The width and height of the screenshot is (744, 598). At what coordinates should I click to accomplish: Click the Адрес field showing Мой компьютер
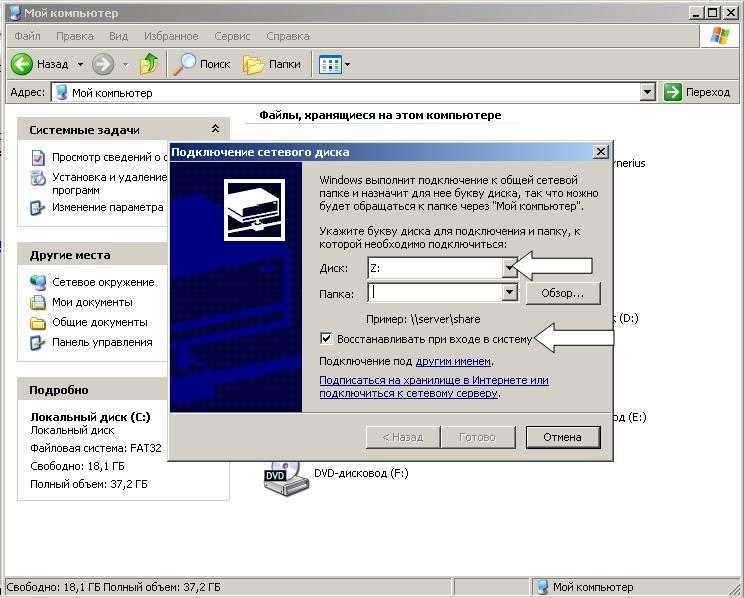tap(346, 93)
